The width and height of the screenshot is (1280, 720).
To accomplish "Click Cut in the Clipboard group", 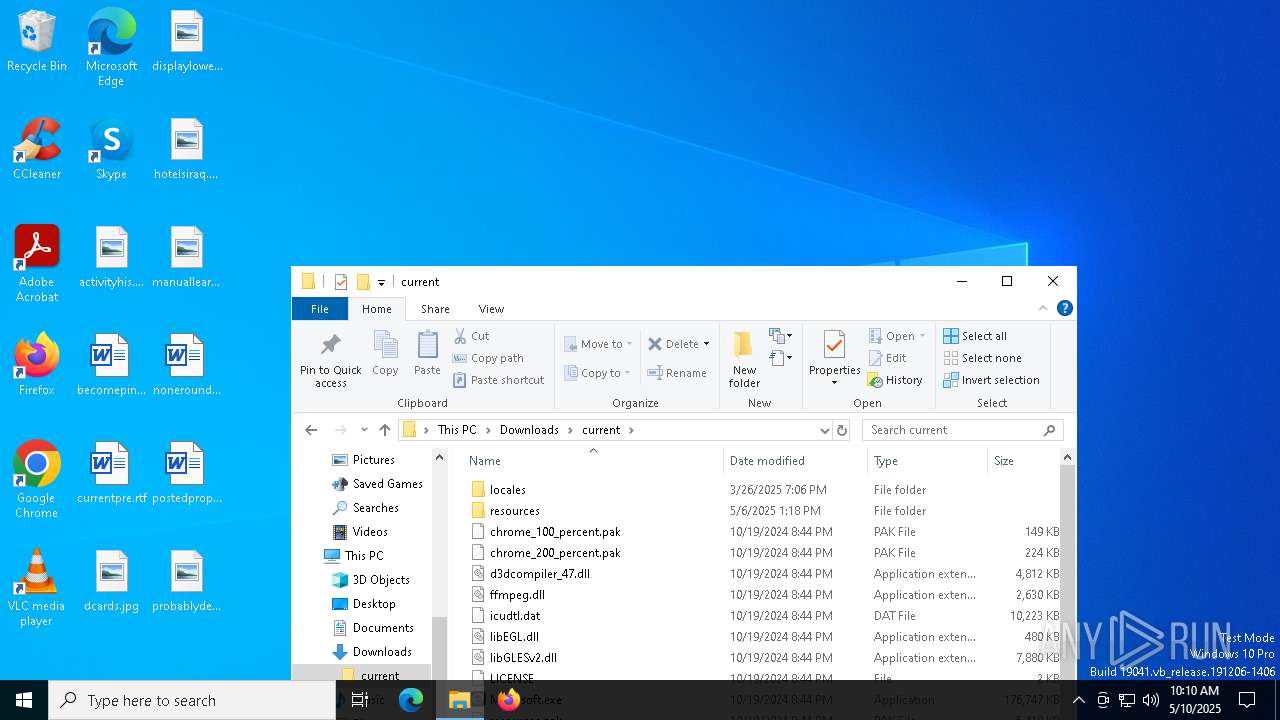I will coord(471,336).
